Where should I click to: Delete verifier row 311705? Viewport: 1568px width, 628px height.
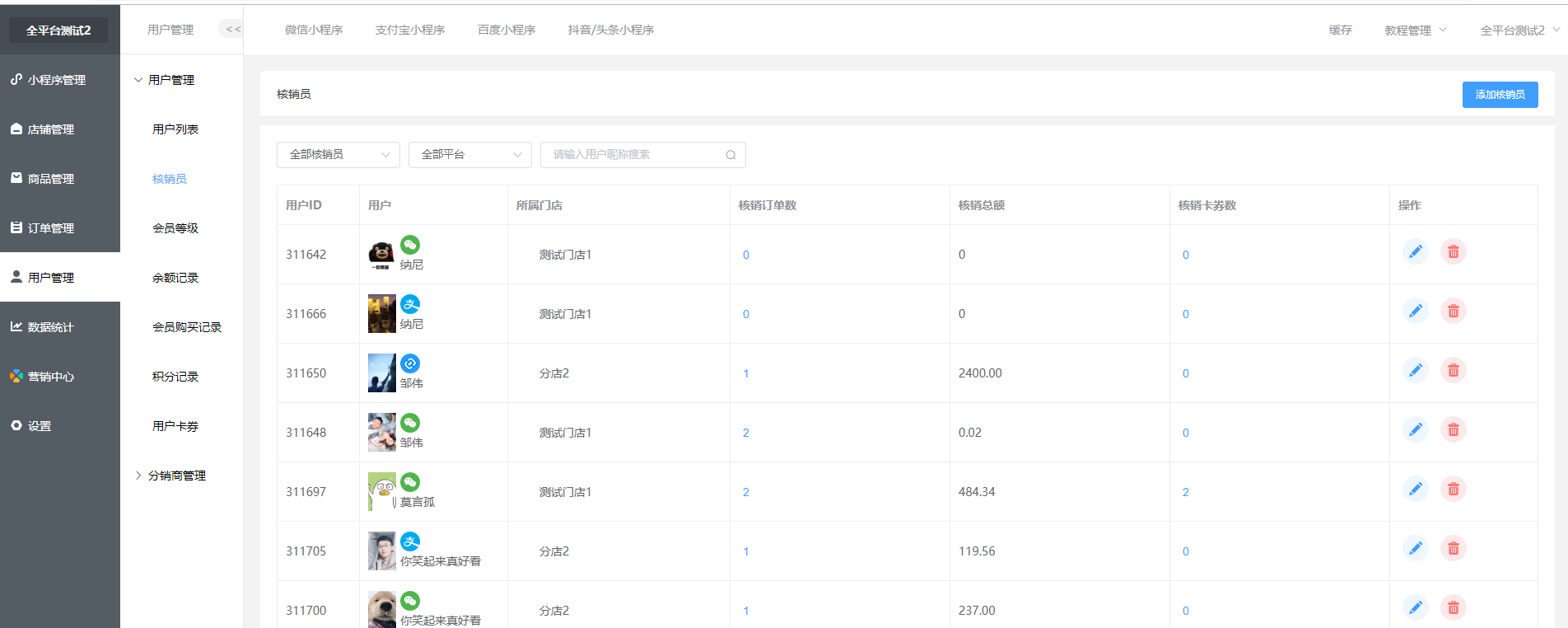[x=1453, y=549]
